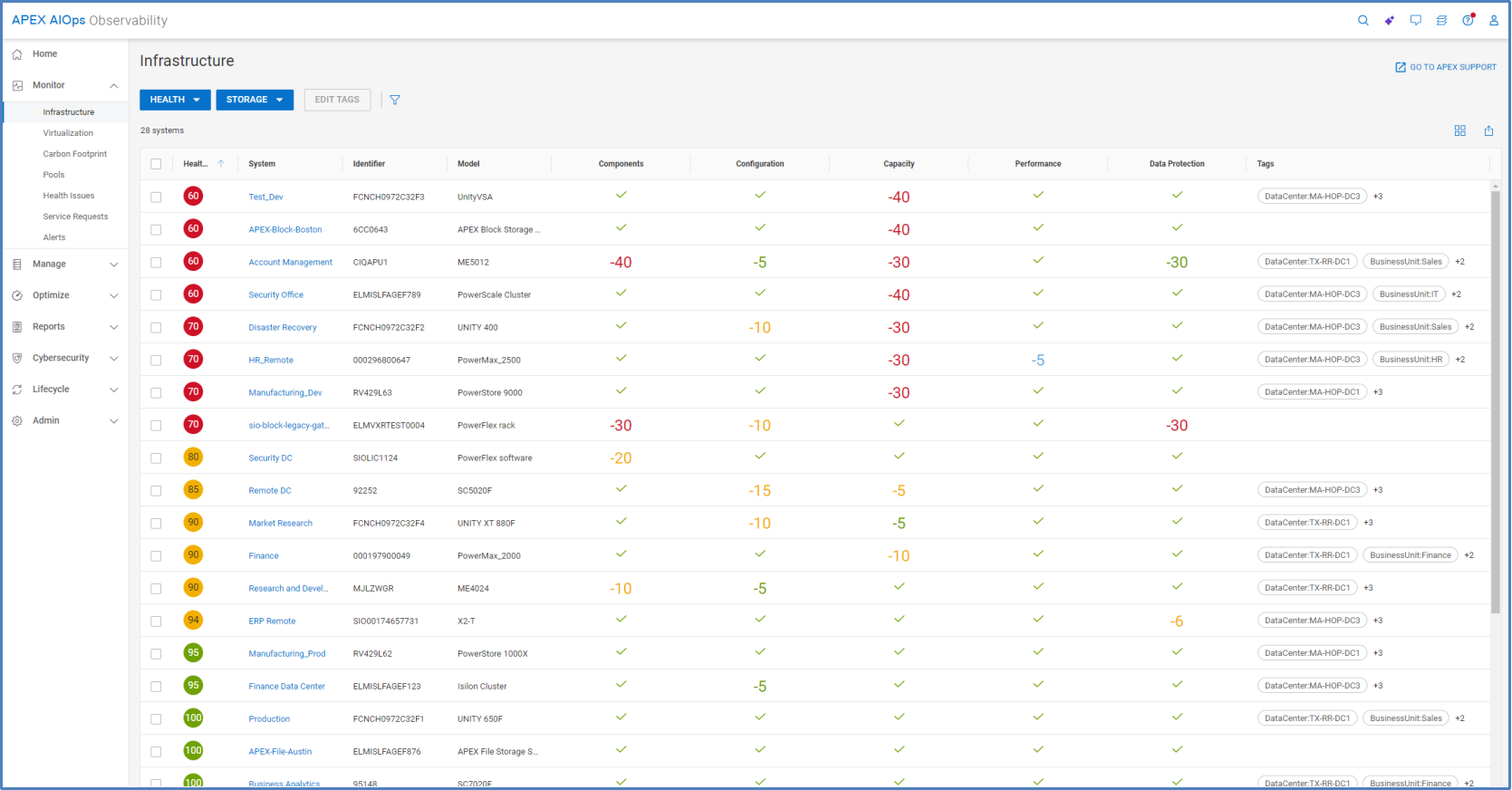Check the Security Office row checkbox
The image size is (1512, 790).
(x=156, y=294)
